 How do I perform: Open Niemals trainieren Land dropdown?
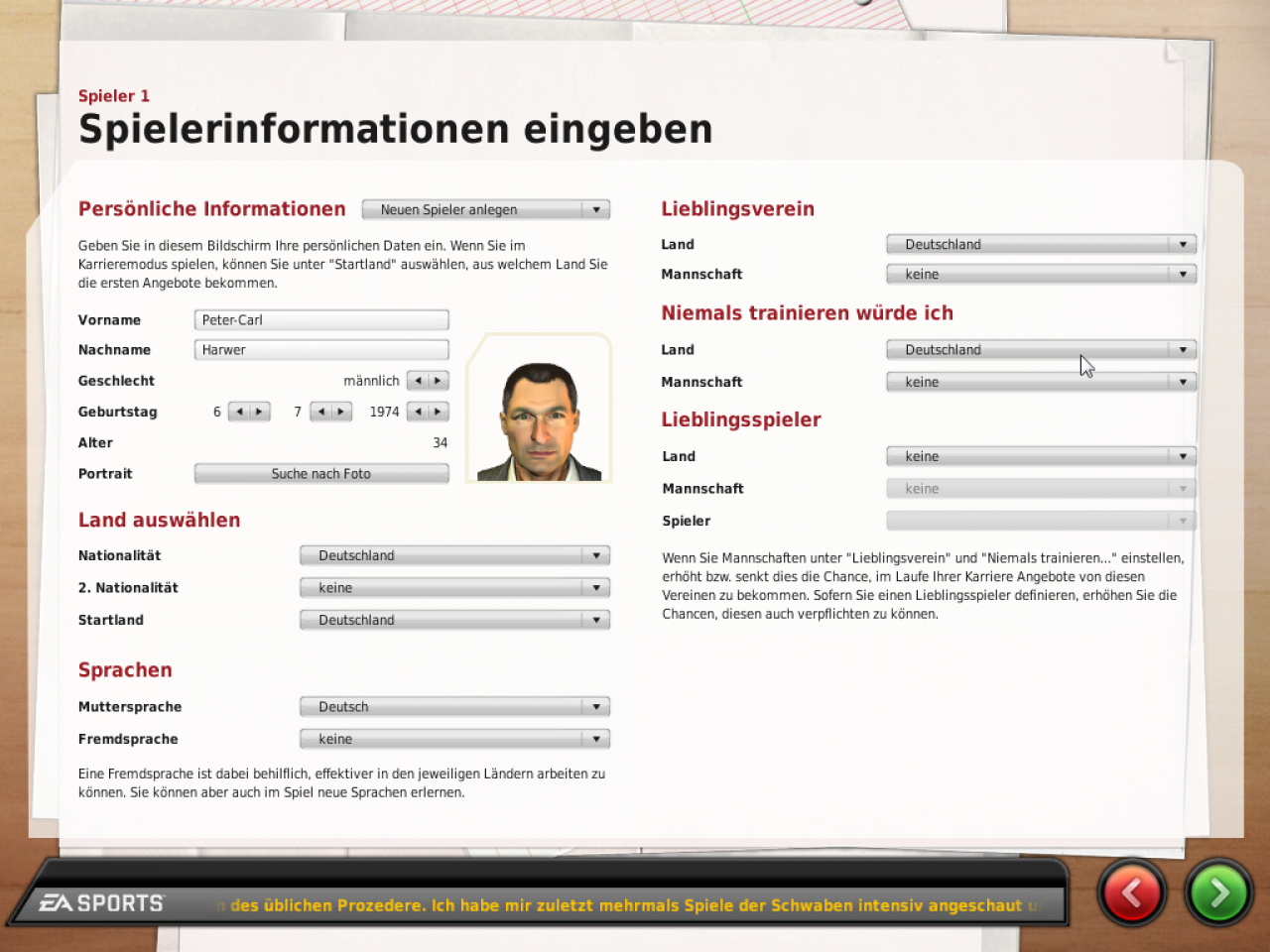click(x=1042, y=349)
